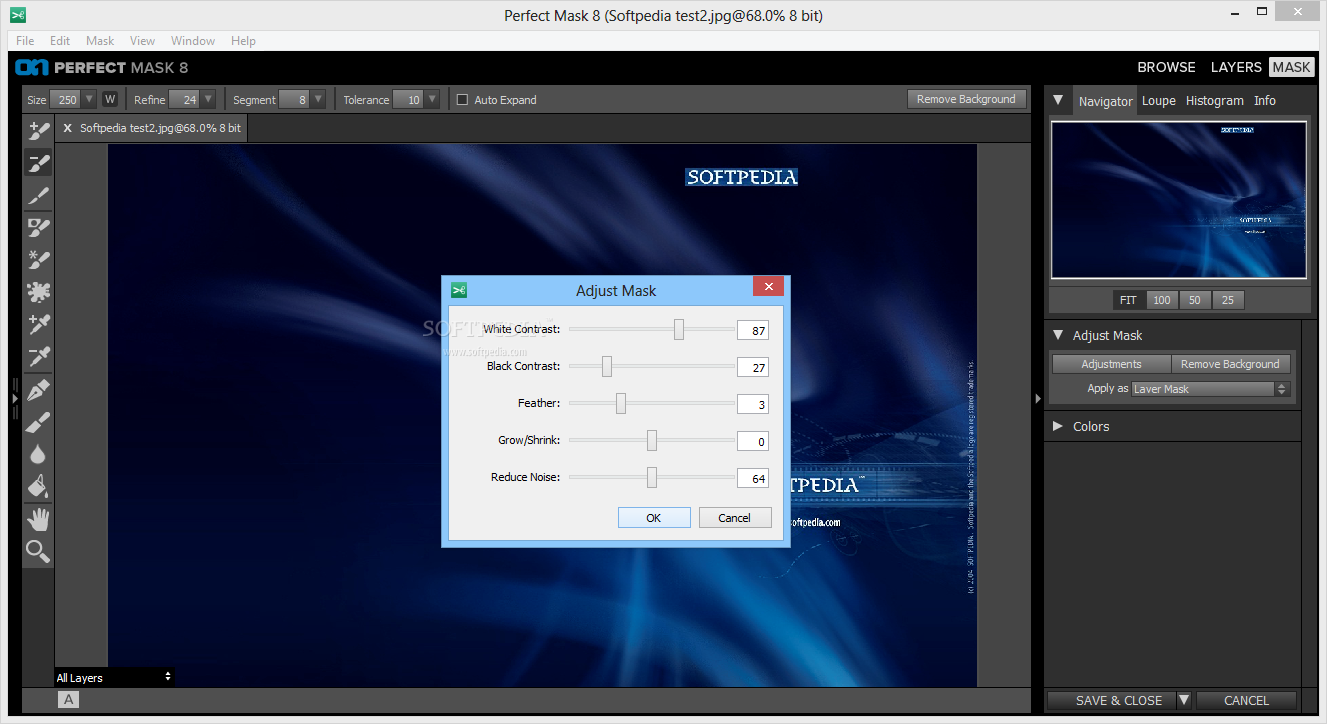Select the Drop Brush tool (brush with minus)
The height and width of the screenshot is (724, 1327).
pos(38,163)
